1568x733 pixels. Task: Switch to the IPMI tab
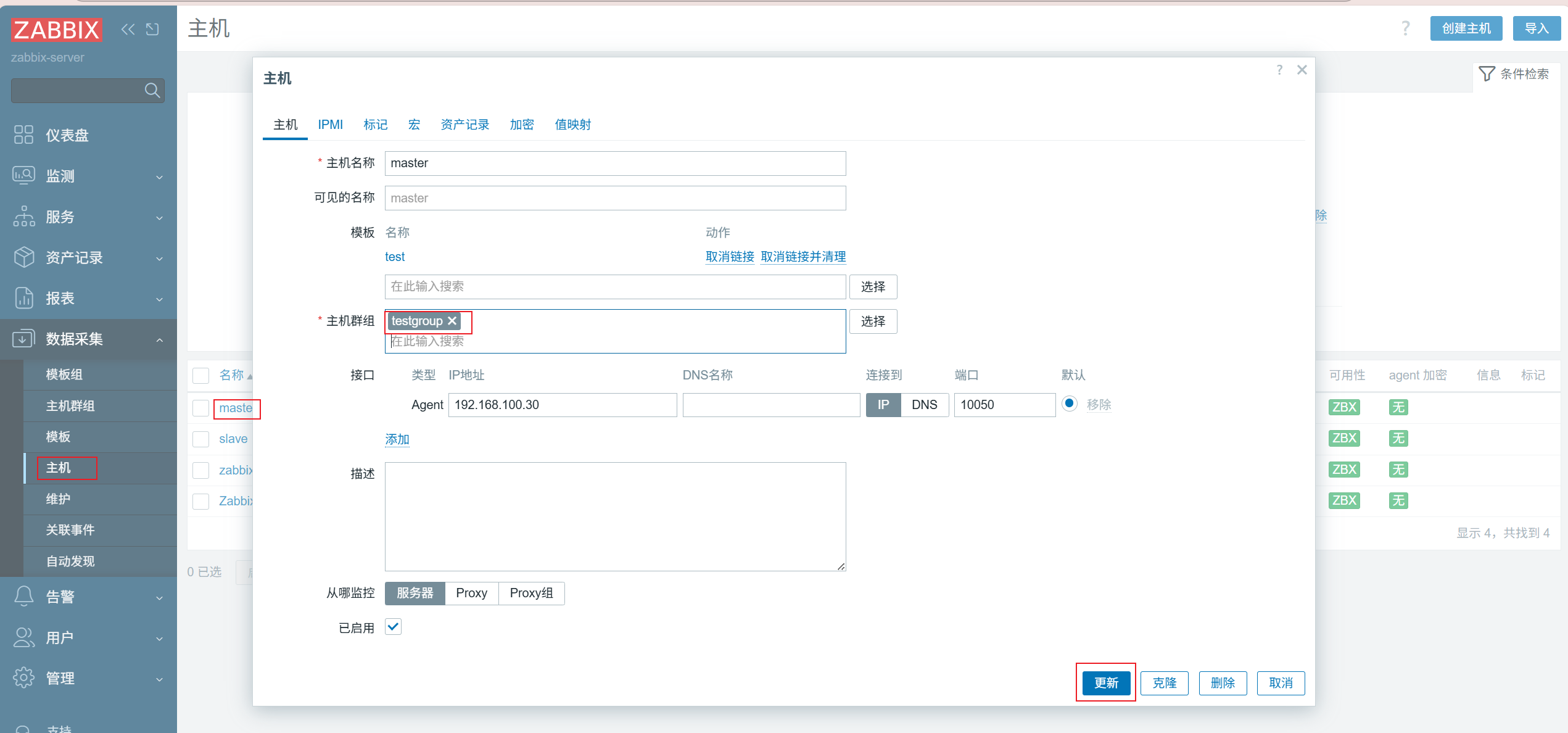[x=330, y=125]
